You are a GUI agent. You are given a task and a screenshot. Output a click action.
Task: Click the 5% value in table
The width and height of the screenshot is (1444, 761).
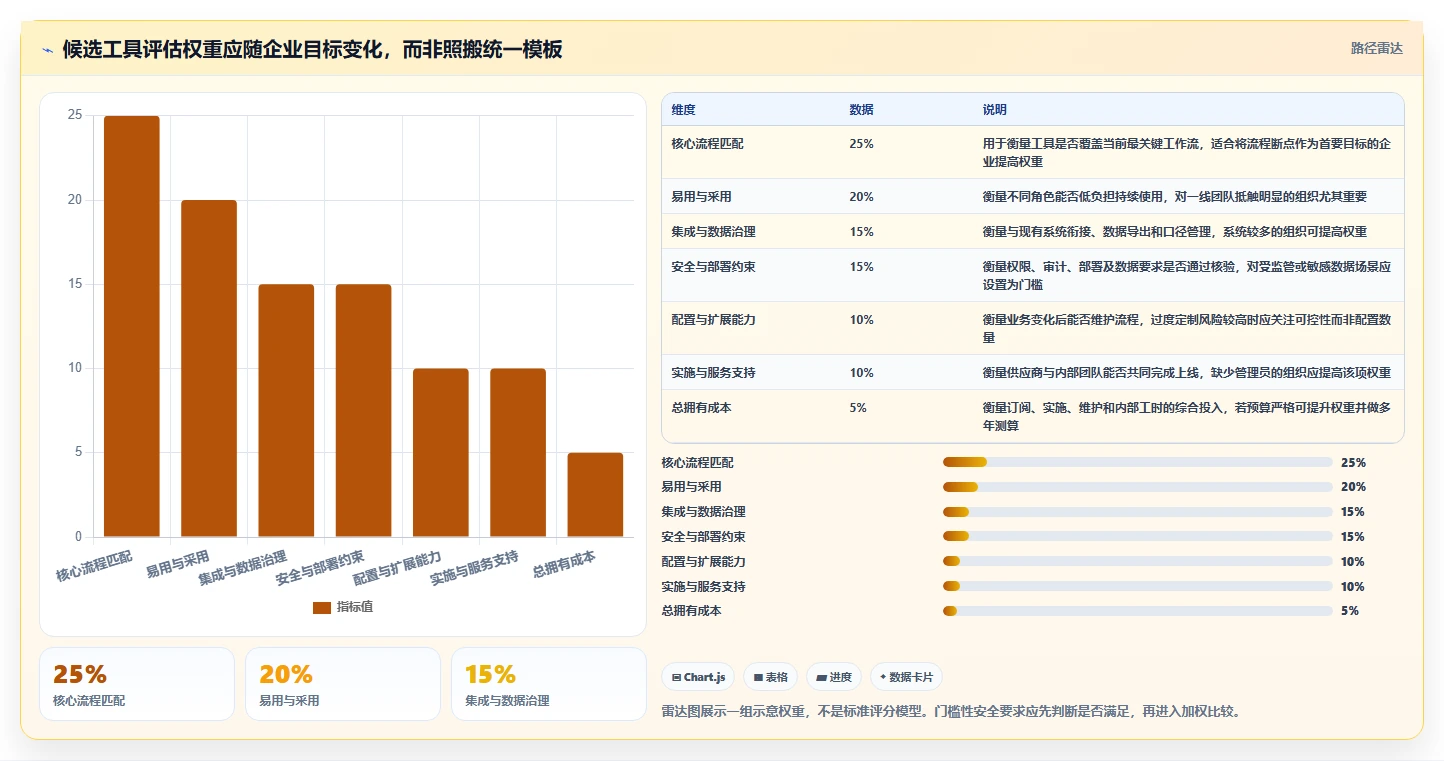(x=858, y=408)
